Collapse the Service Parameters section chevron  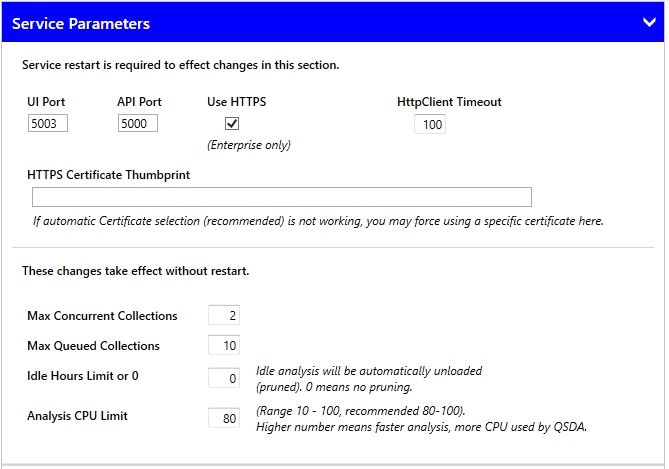click(649, 22)
